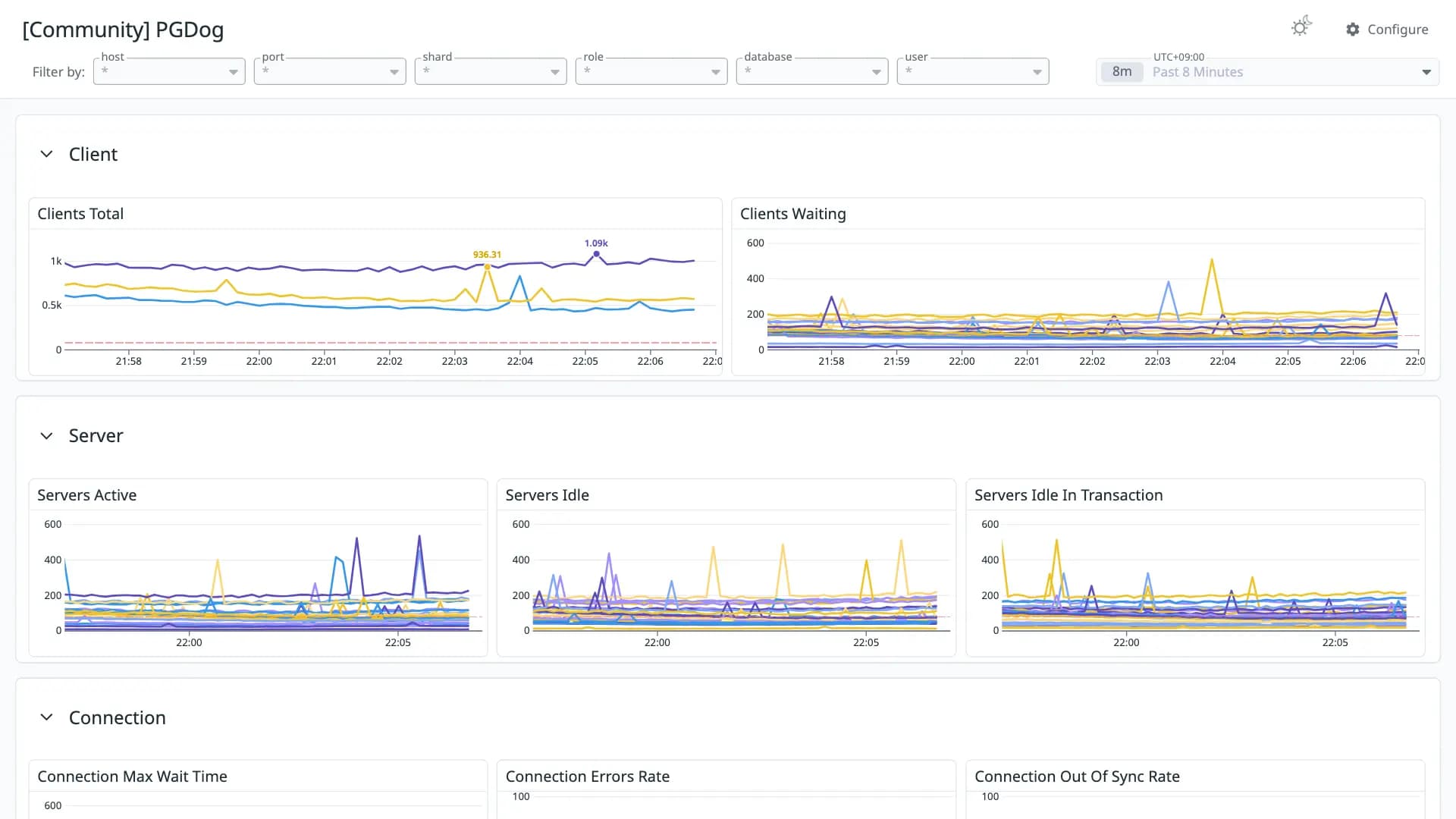Click the Configure gear icon
Image resolution: width=1456 pixels, height=819 pixels.
tap(1353, 30)
